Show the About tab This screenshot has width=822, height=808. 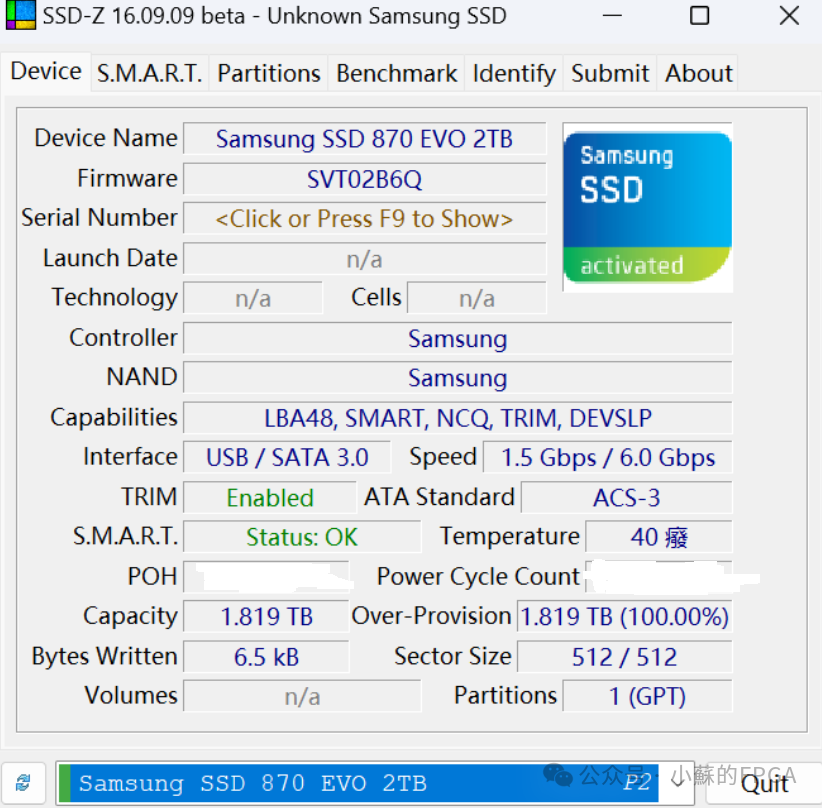click(698, 73)
